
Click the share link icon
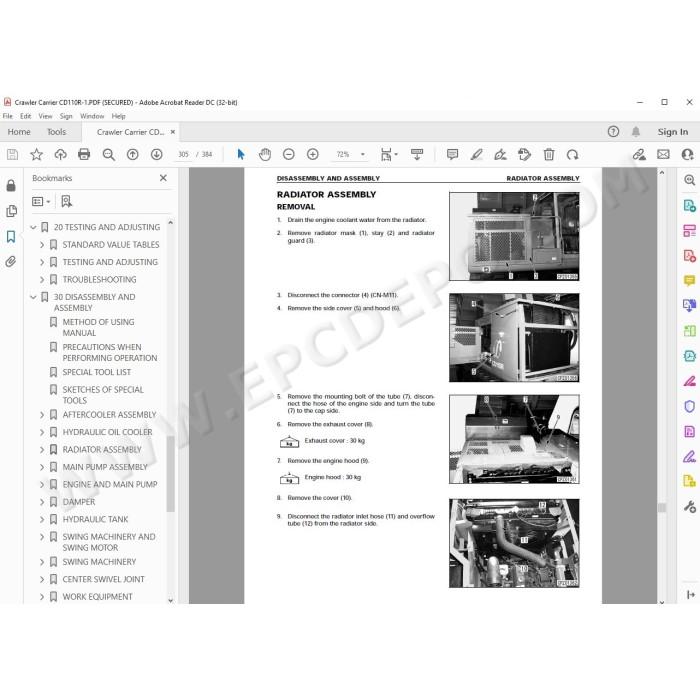639,154
